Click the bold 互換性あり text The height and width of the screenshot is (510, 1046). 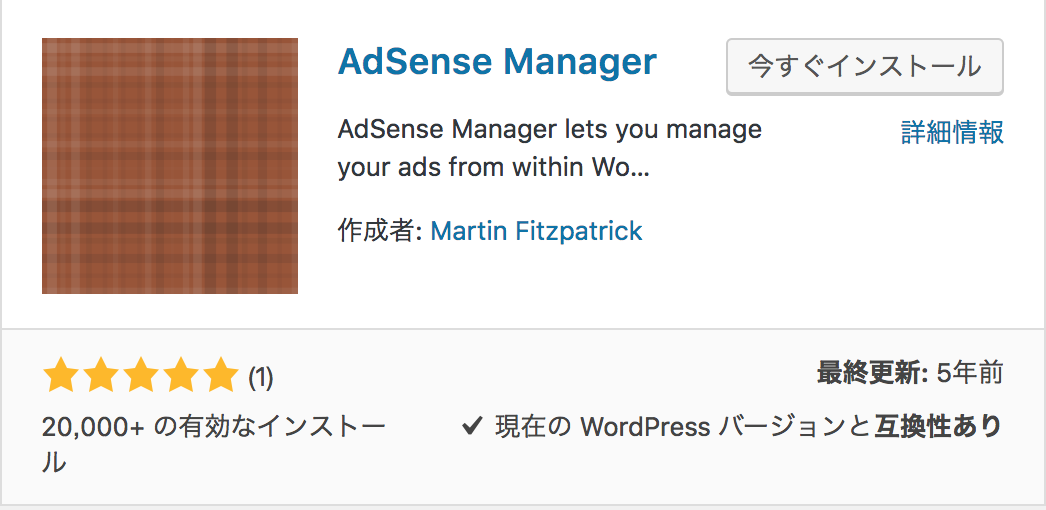(x=938, y=426)
